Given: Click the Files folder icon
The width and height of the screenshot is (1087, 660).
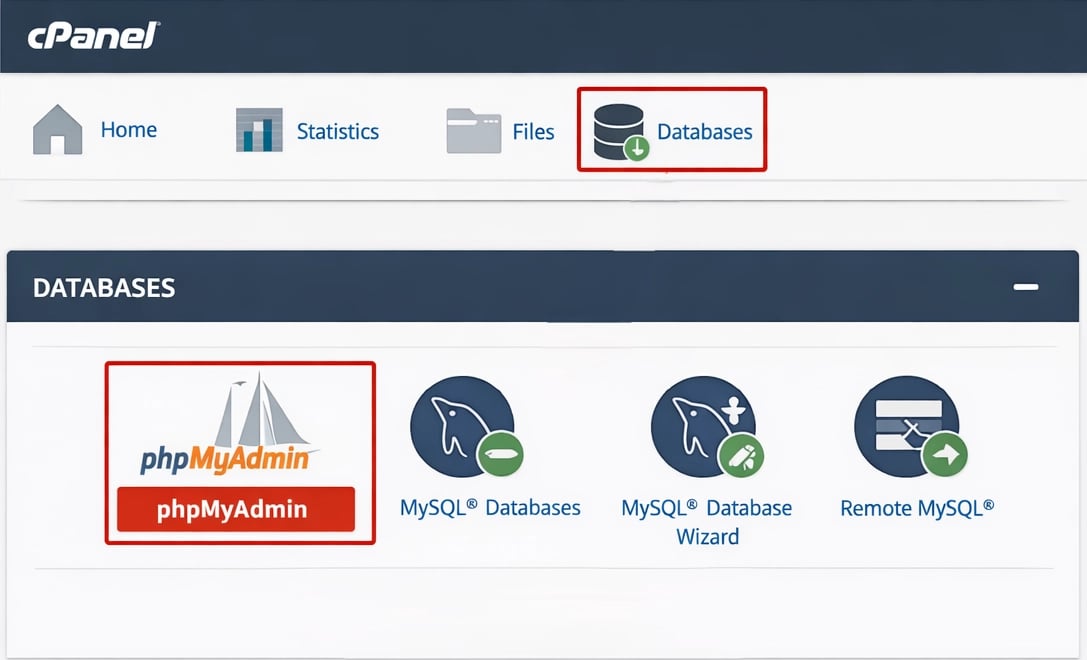Looking at the screenshot, I should 473,131.
